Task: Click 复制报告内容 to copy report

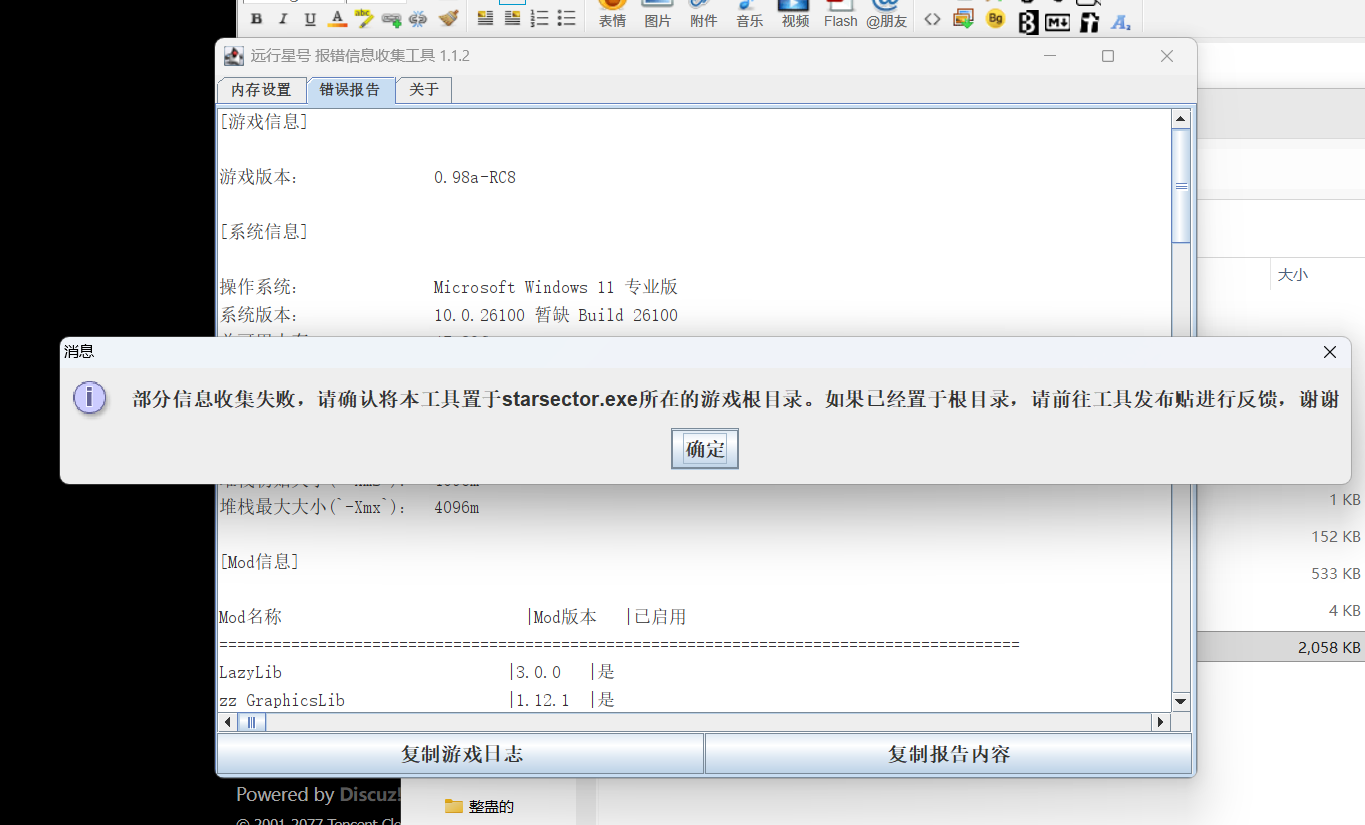Action: (x=947, y=752)
